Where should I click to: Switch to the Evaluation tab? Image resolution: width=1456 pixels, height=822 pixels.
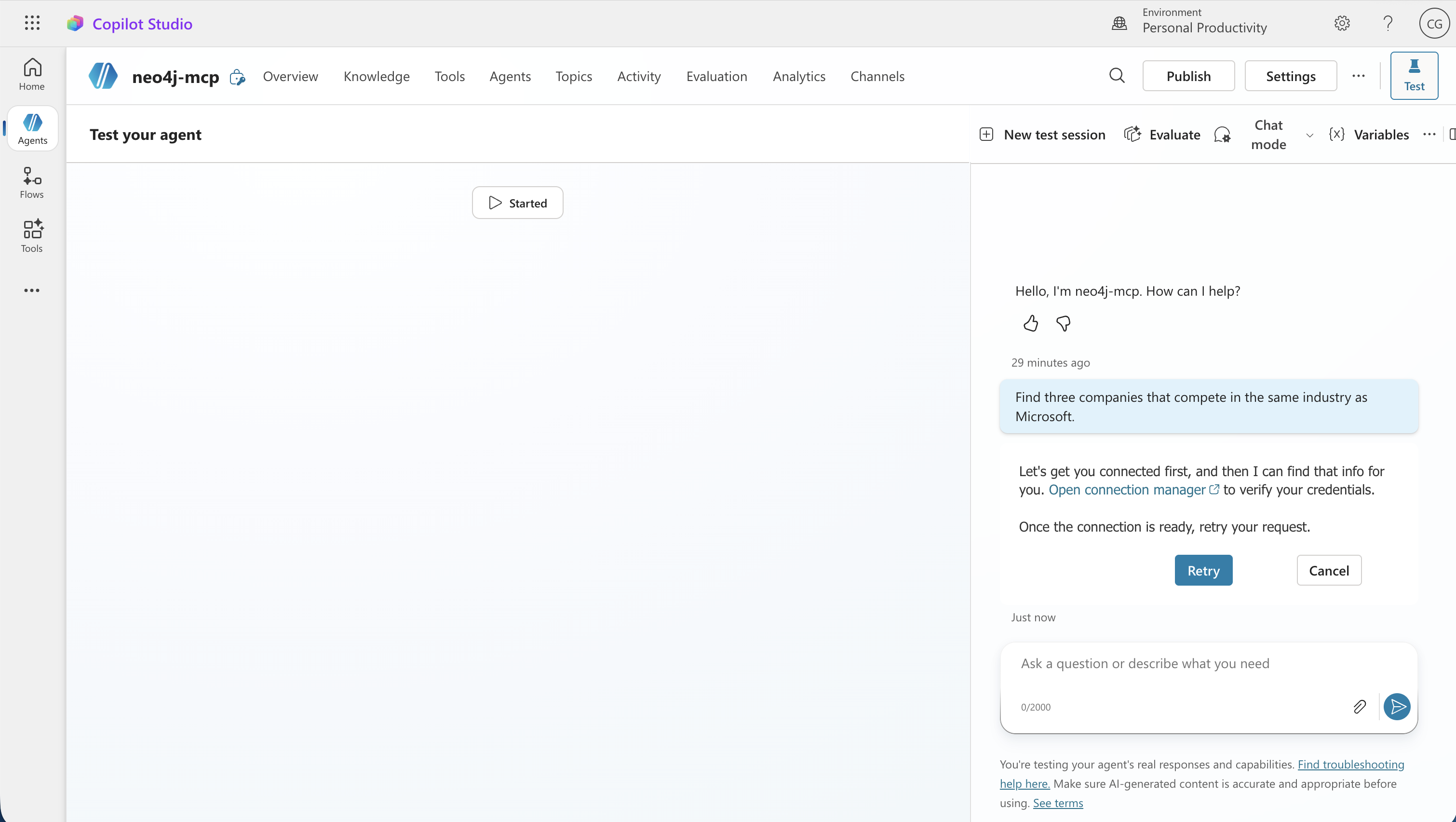[717, 76]
